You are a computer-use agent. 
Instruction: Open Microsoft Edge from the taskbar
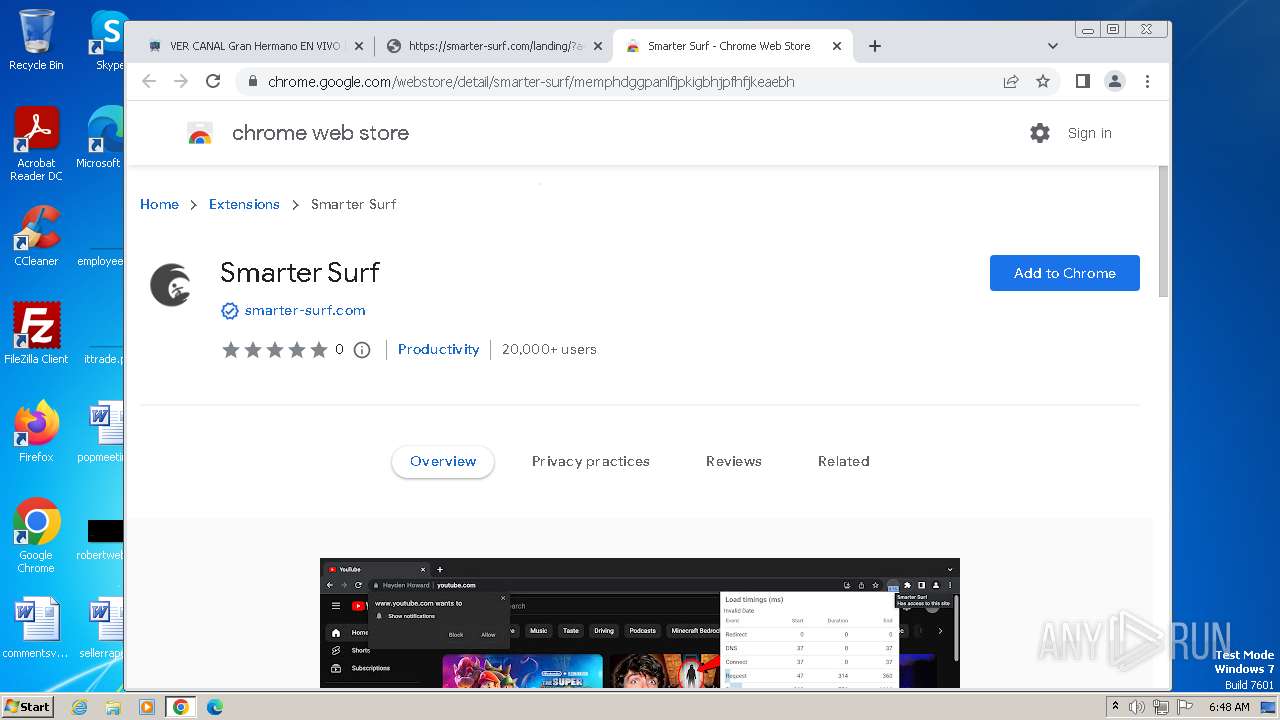click(x=215, y=707)
